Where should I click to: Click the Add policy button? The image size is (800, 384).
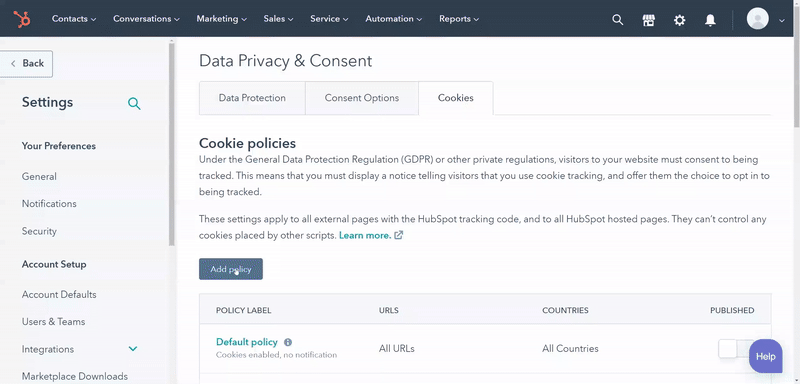pos(231,269)
